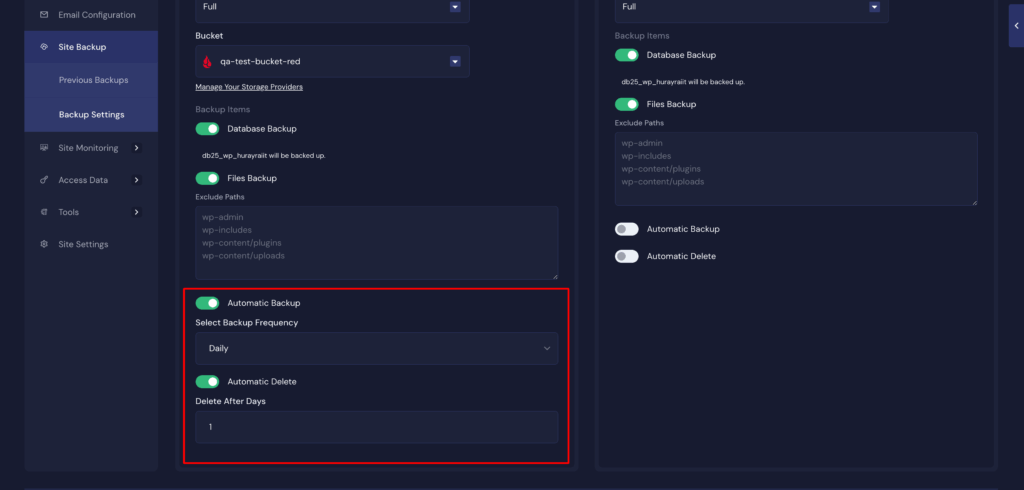Screen dimensions: 1024x490
Task: Expand the Access Data submenu arrow
Action: (136, 180)
